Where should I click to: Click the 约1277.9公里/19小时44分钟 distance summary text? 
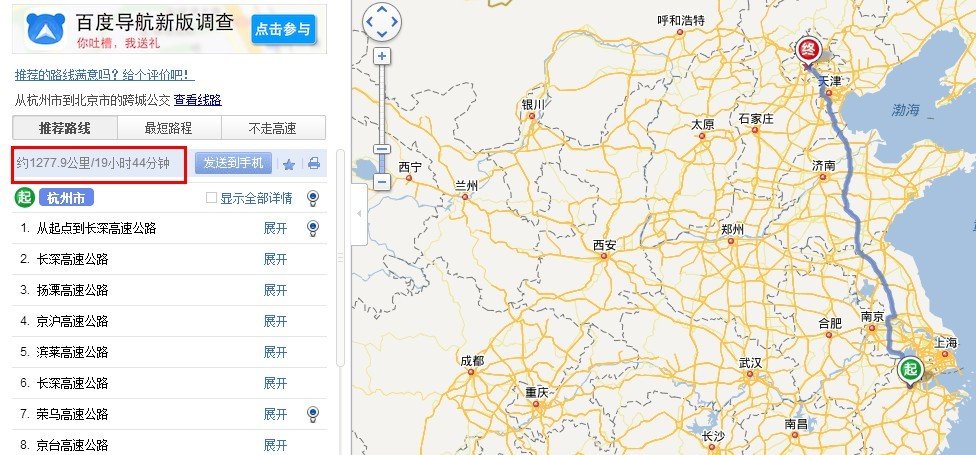(x=93, y=164)
